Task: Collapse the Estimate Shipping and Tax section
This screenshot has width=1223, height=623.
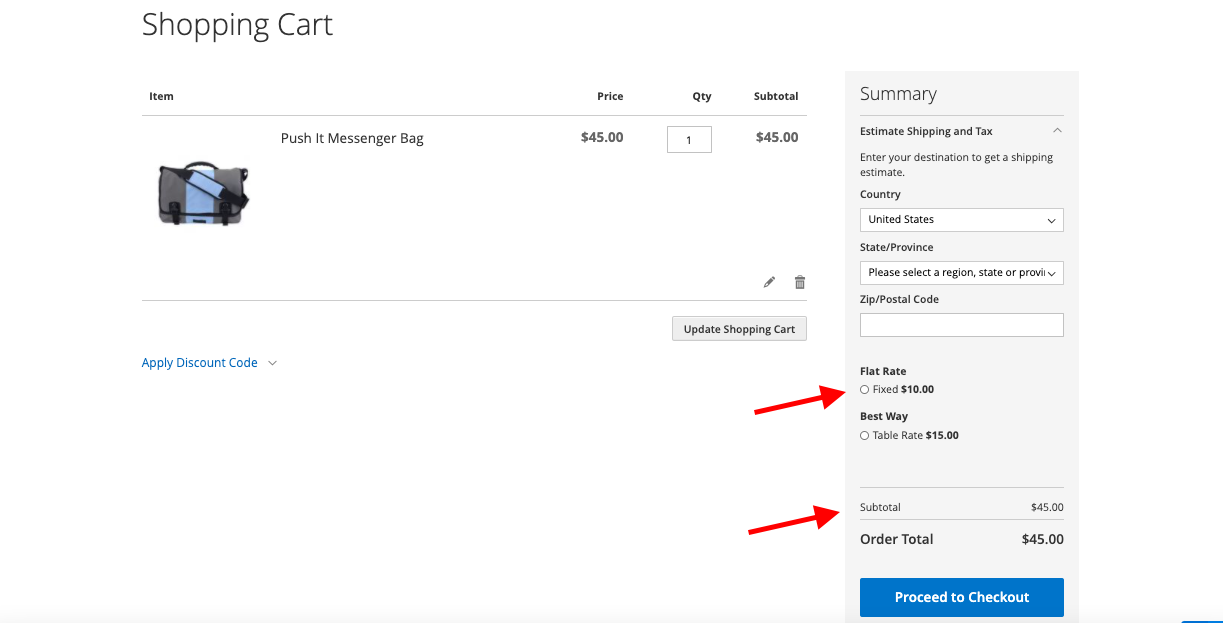Action: tap(961, 131)
